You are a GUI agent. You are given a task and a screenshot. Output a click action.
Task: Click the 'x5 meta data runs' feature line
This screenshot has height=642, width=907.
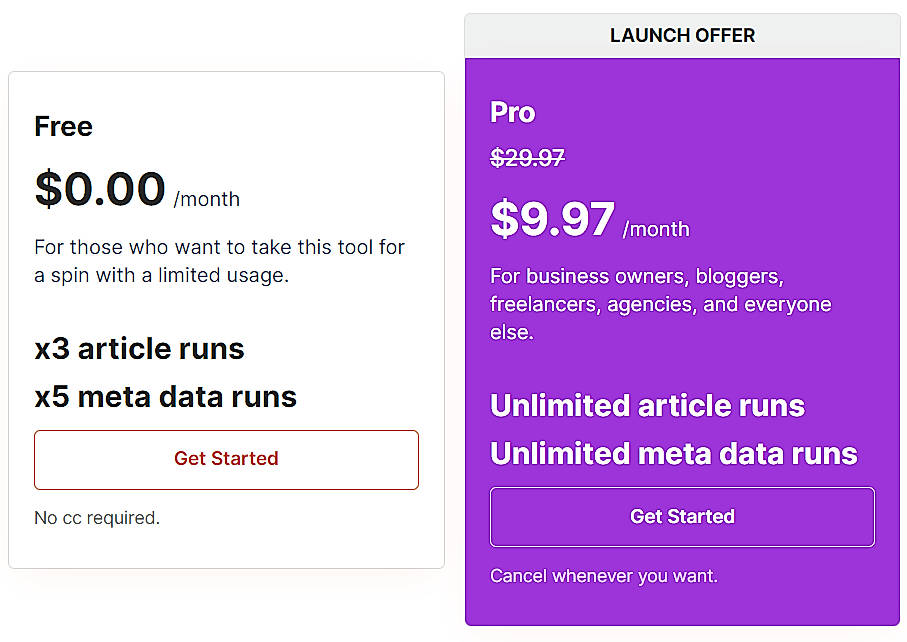tap(165, 396)
